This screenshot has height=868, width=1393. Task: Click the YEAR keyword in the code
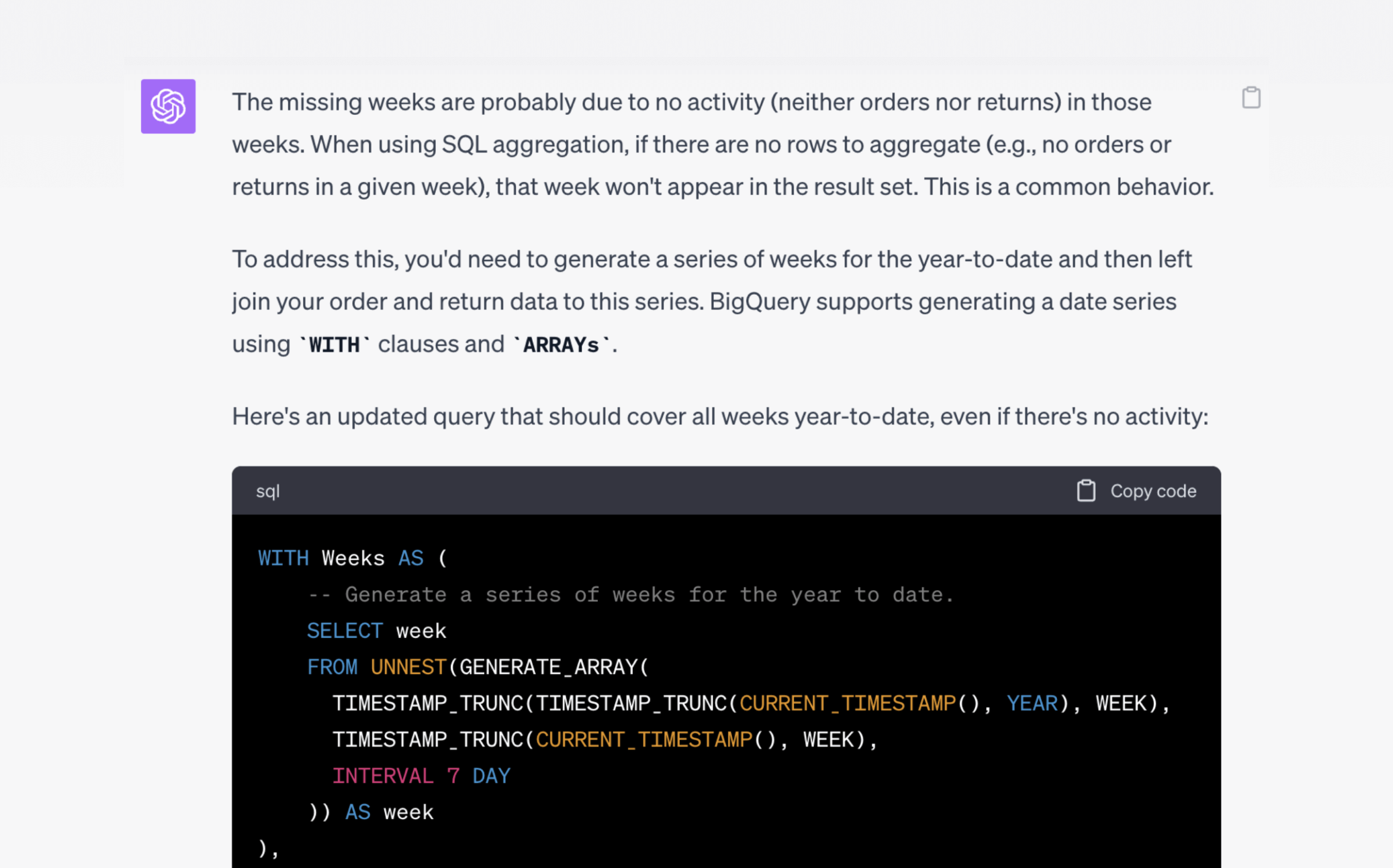click(x=1032, y=704)
